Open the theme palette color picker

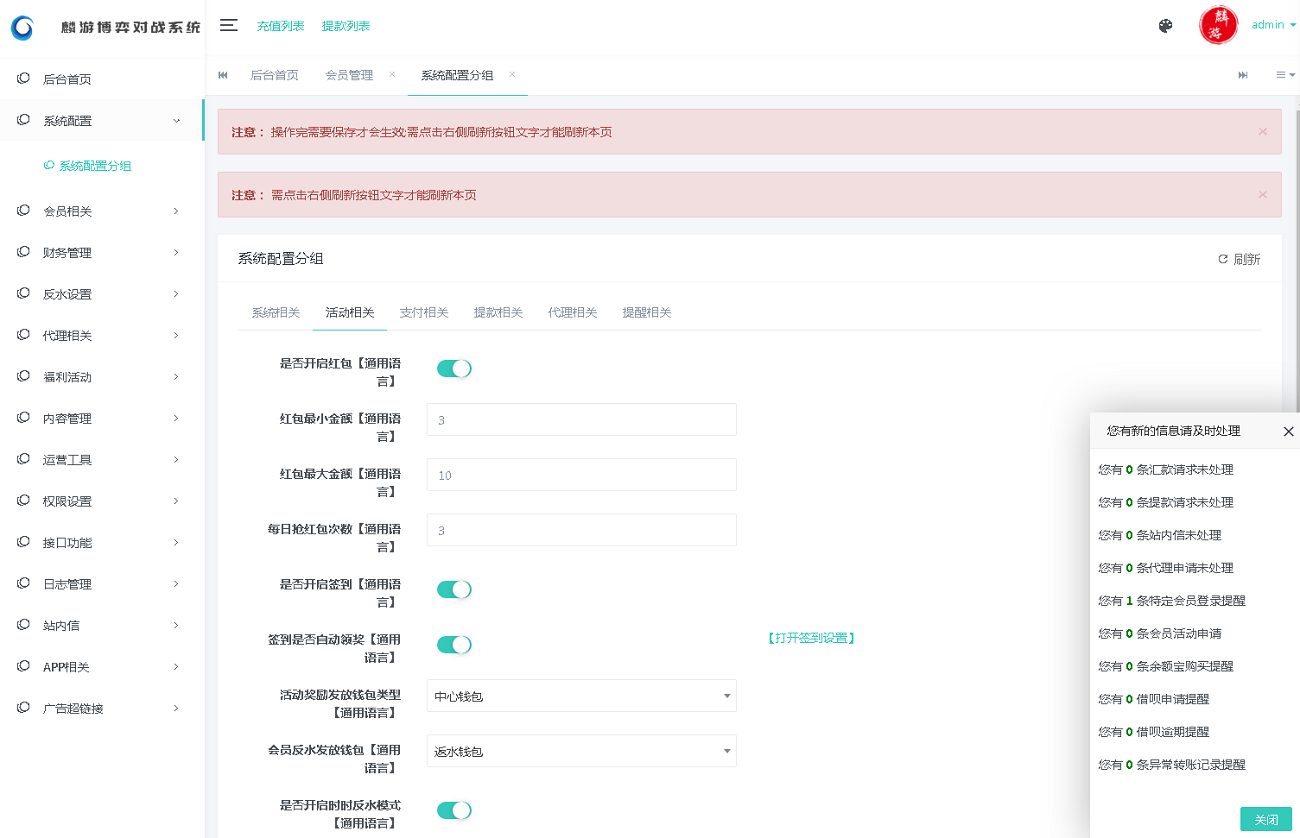(1165, 26)
